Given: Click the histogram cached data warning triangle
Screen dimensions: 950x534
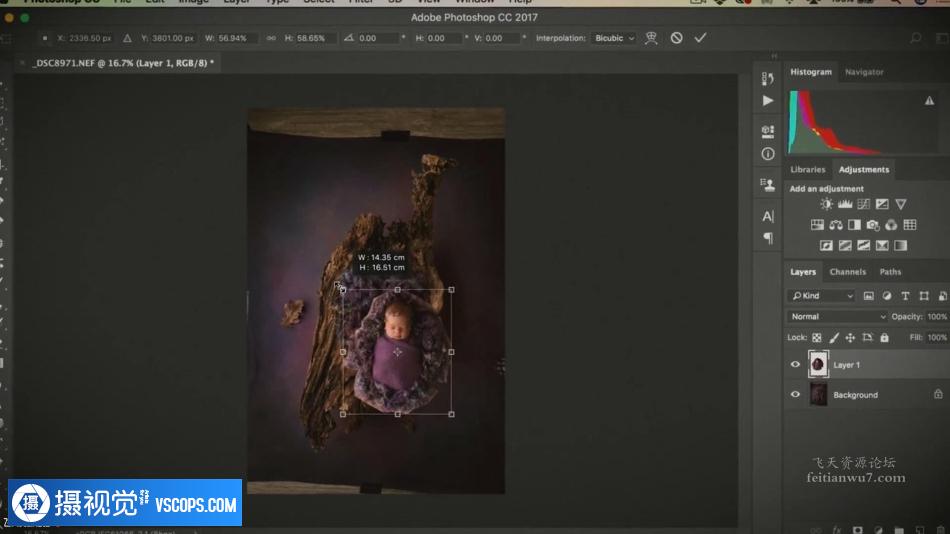Looking at the screenshot, I should [929, 101].
